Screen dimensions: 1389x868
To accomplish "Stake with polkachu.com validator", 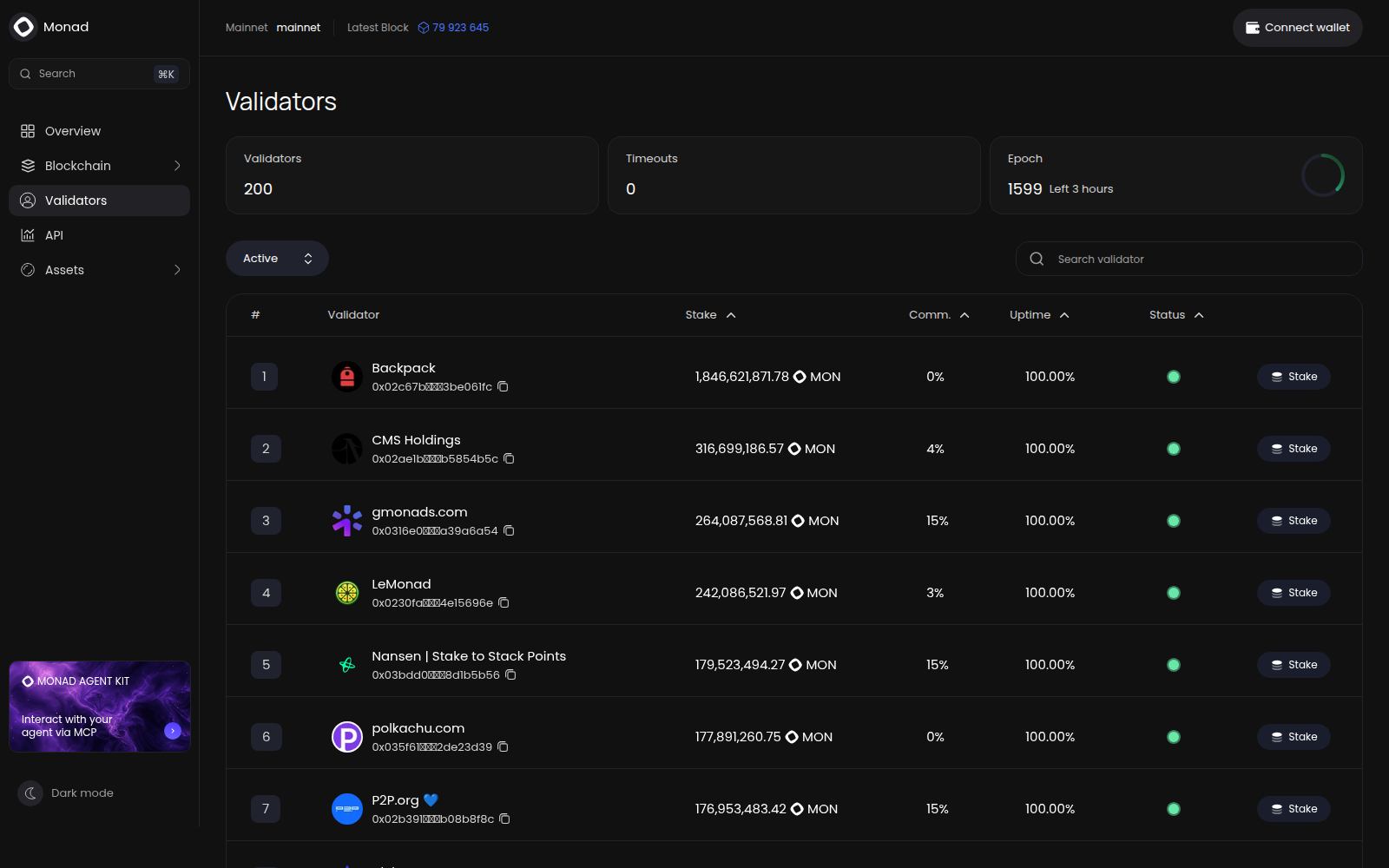I will pos(1294,737).
